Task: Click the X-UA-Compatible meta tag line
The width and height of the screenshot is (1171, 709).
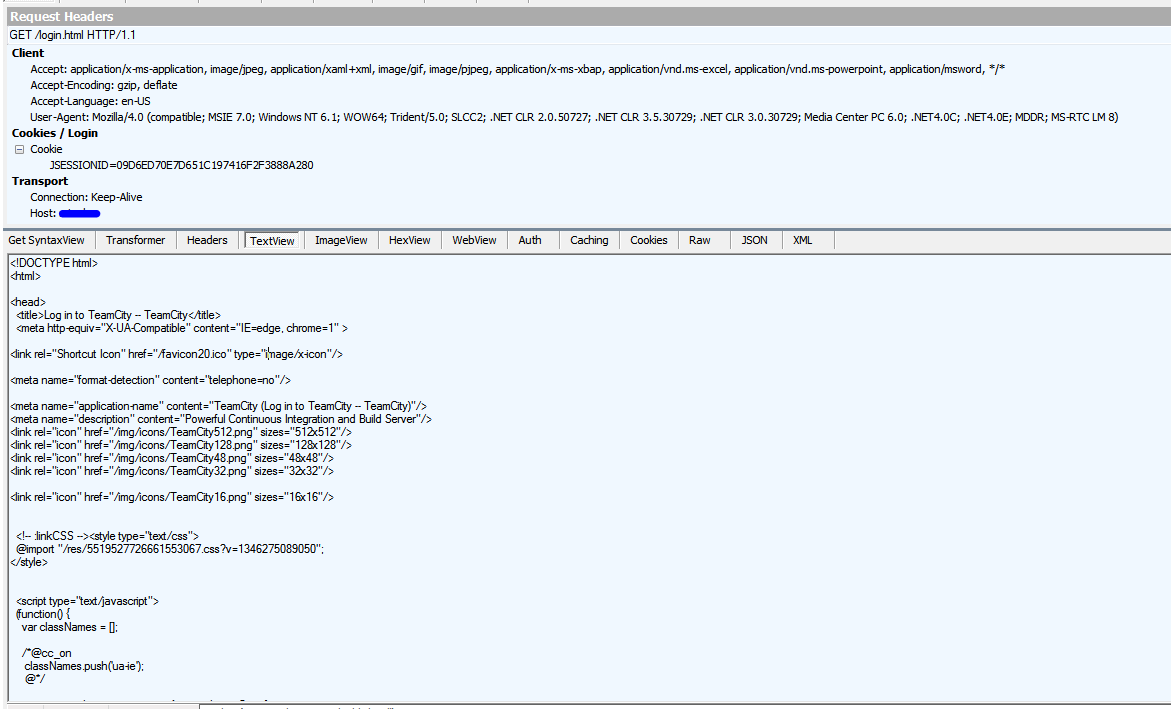Action: (181, 328)
